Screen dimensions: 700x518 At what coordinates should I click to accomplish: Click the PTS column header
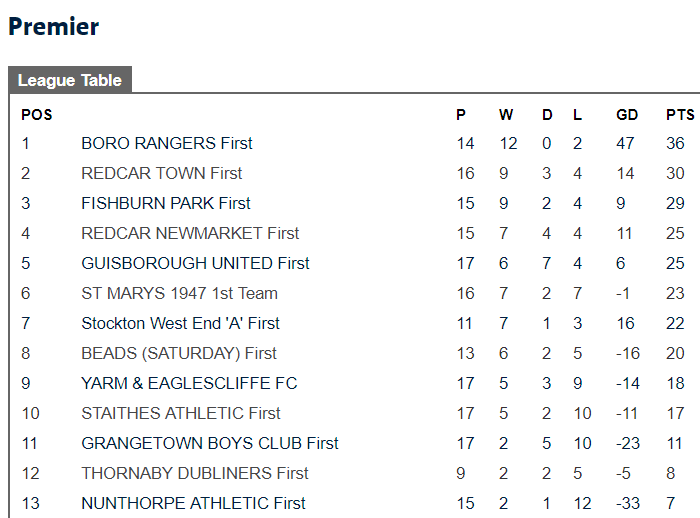point(680,115)
